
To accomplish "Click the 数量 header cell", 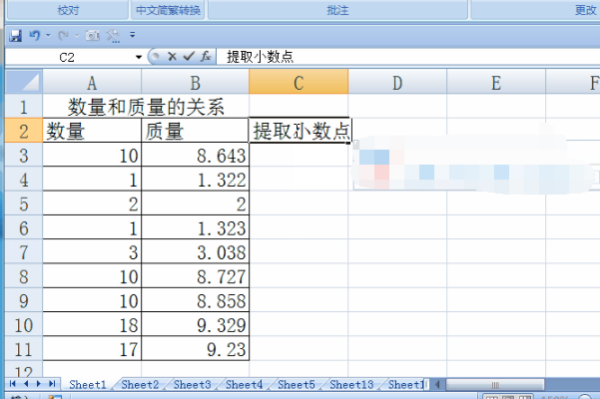I will pos(92,131).
